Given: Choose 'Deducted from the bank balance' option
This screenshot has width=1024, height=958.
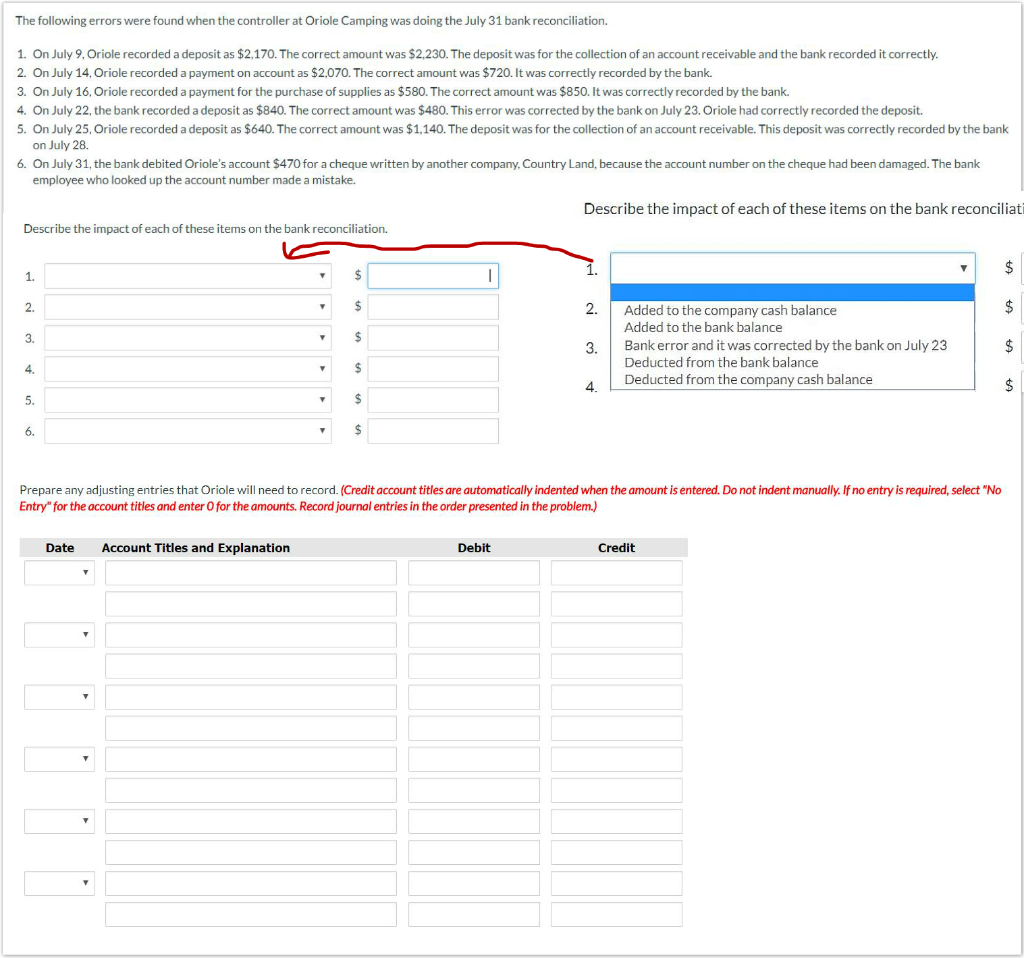Looking at the screenshot, I should 721,362.
